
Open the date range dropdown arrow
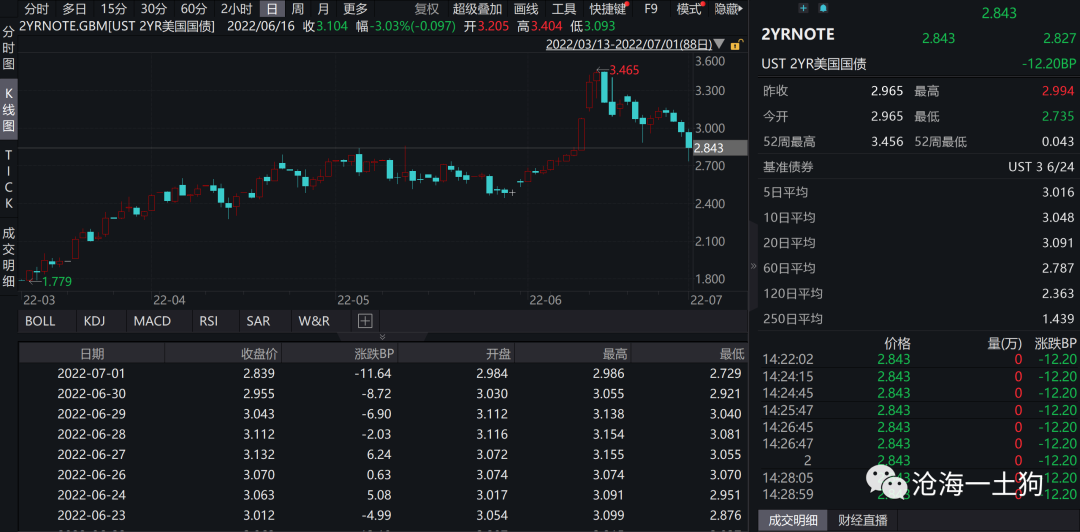720,45
